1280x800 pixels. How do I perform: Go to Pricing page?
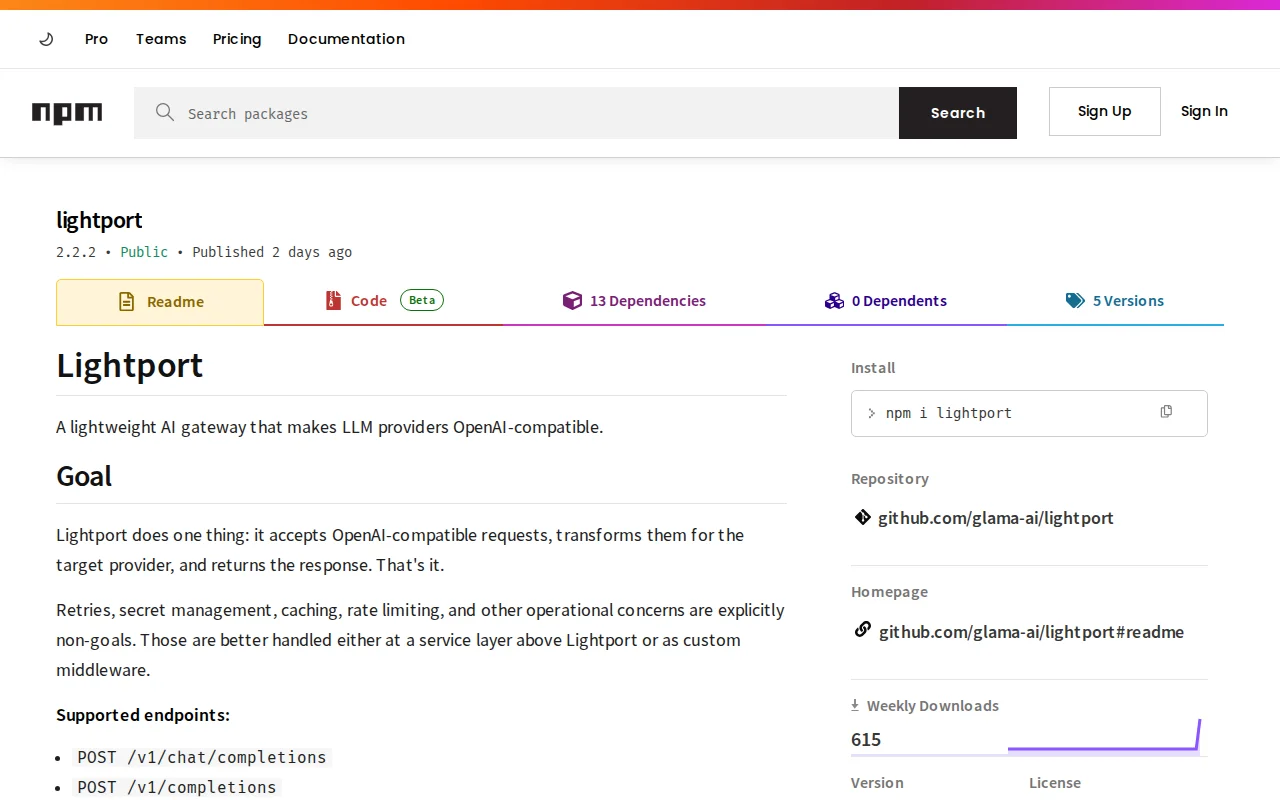click(237, 39)
